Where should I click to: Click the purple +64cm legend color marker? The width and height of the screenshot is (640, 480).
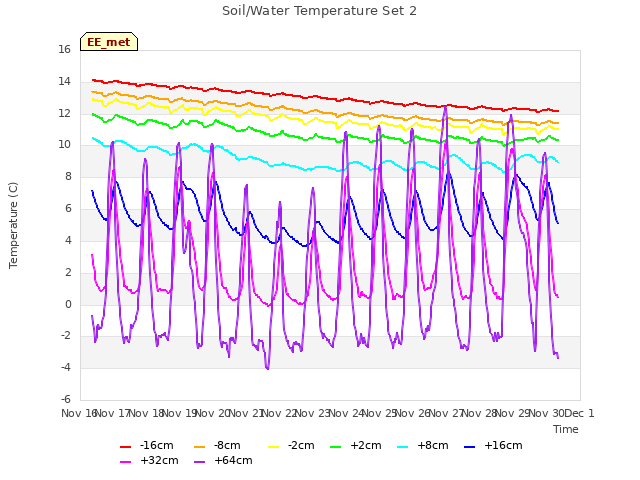pyautogui.click(x=200, y=462)
